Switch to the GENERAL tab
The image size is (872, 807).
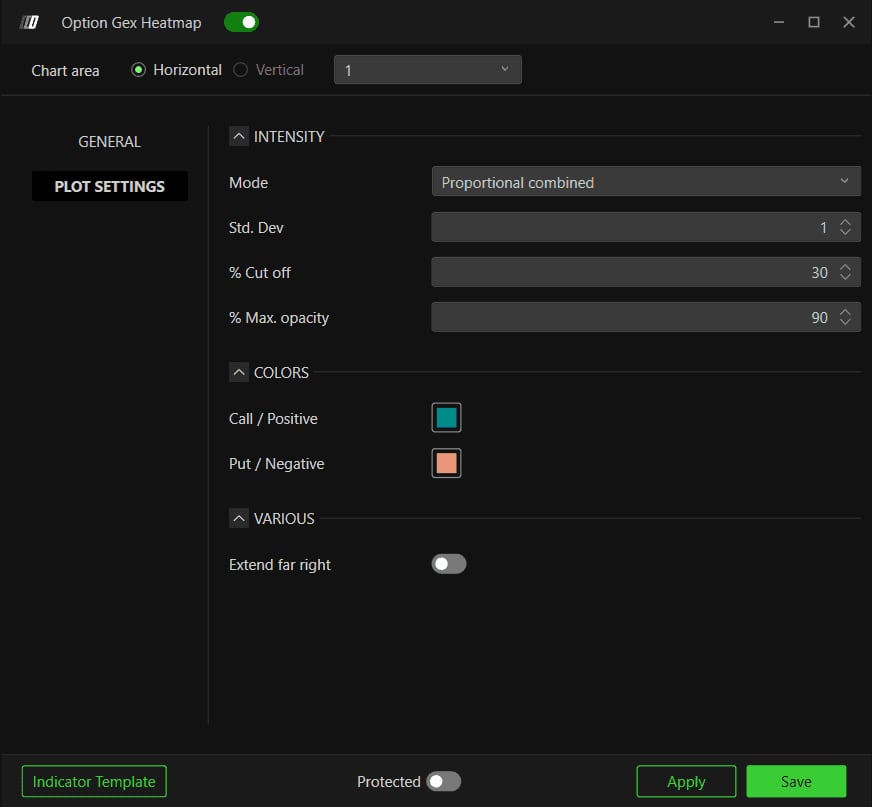tap(110, 142)
